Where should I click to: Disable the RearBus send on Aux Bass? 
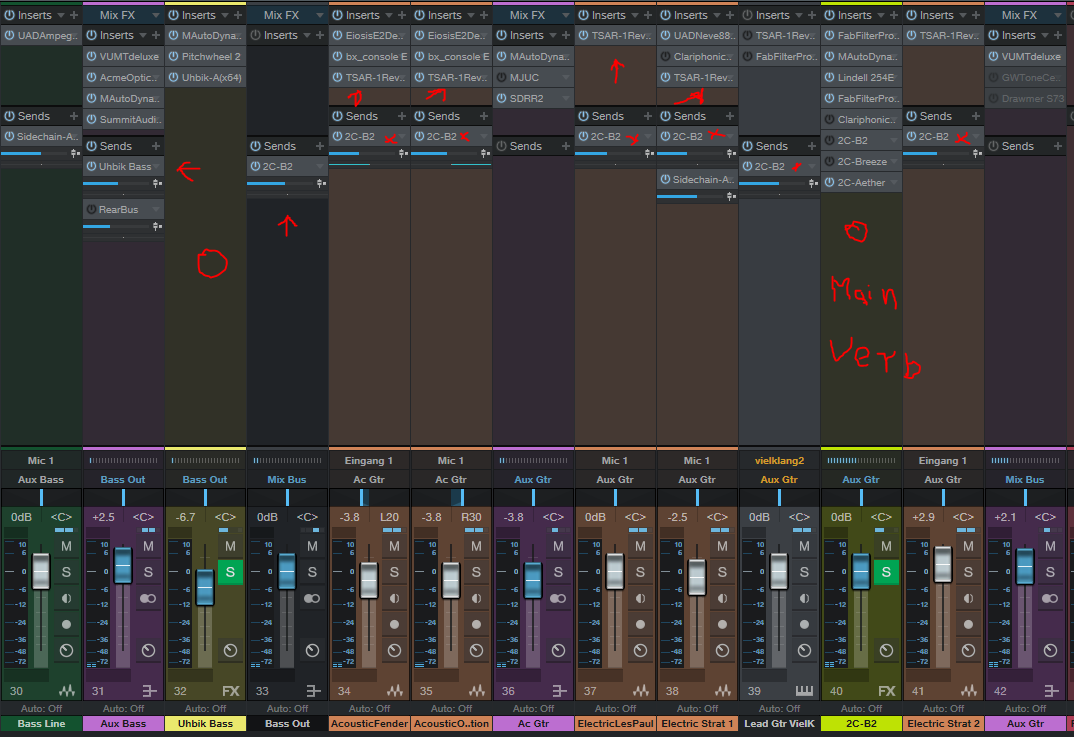point(92,210)
